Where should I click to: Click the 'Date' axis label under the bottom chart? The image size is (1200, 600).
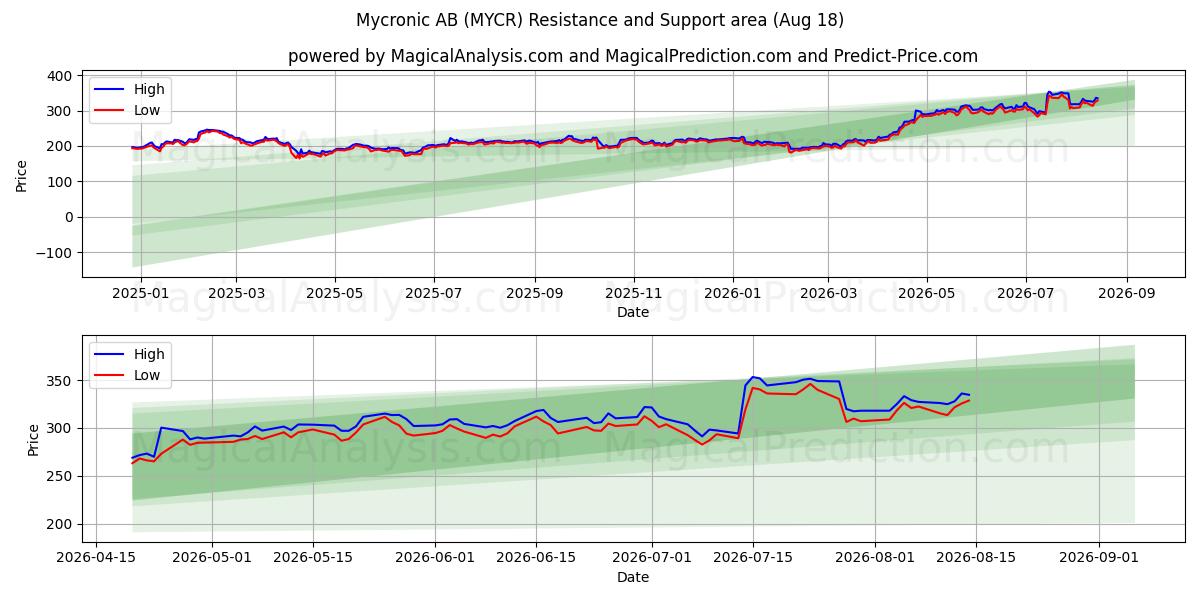633,577
